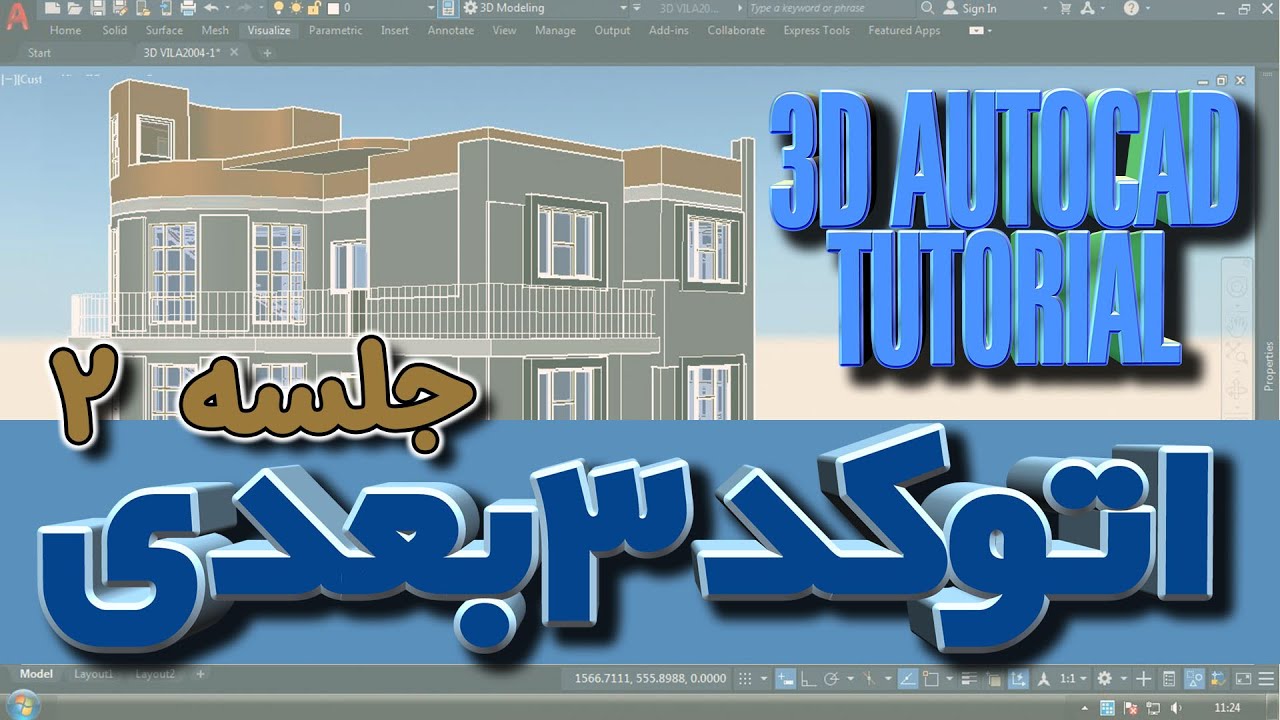Image resolution: width=1280 pixels, height=720 pixels.
Task: Switch to the Layout2 tab
Action: [155, 674]
